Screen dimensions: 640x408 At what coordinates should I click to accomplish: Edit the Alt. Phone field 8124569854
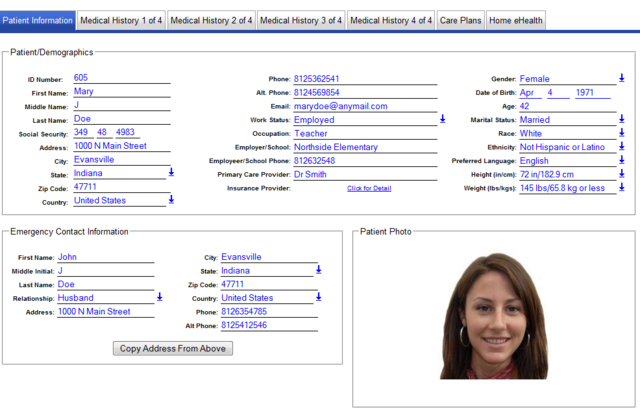[365, 93]
